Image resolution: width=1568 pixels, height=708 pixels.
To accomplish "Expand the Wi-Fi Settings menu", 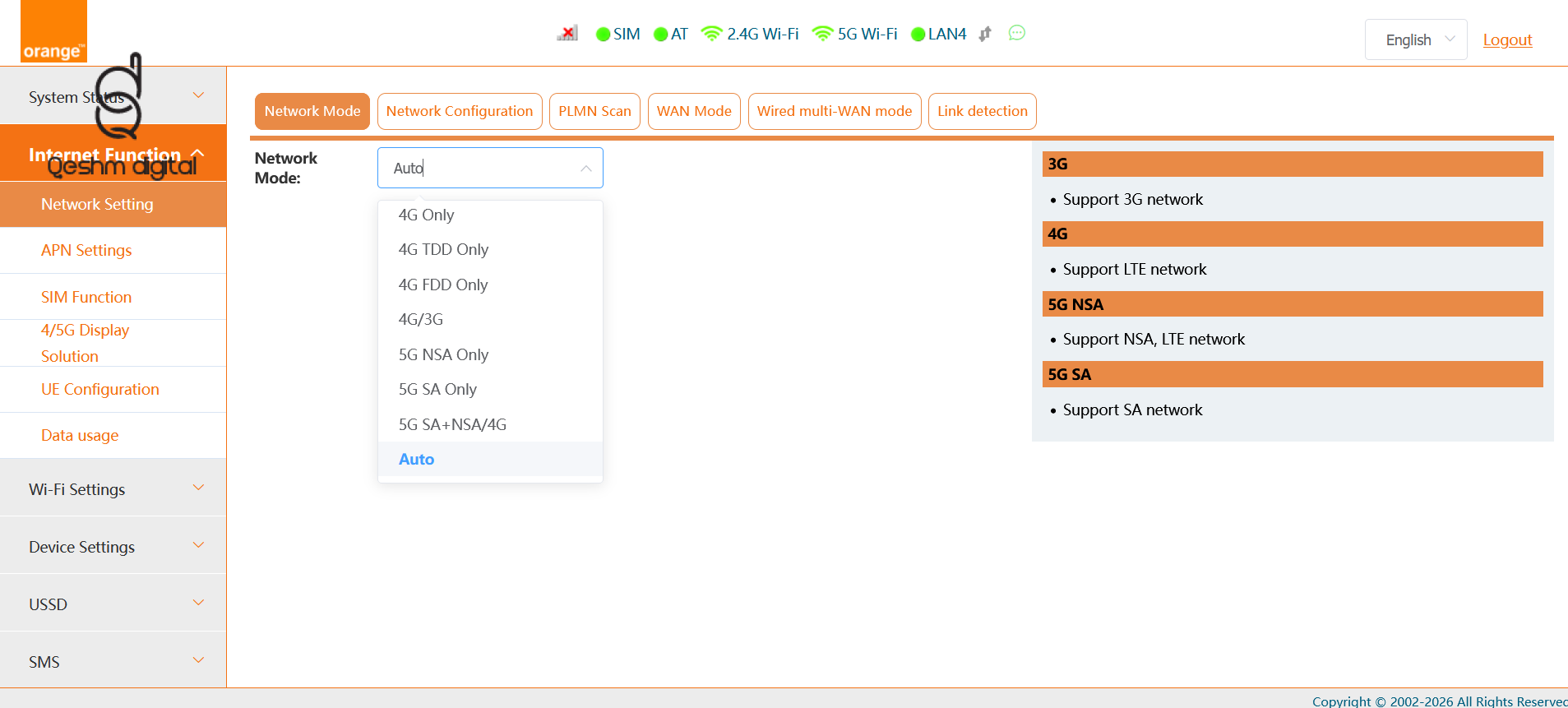I will click(x=113, y=488).
